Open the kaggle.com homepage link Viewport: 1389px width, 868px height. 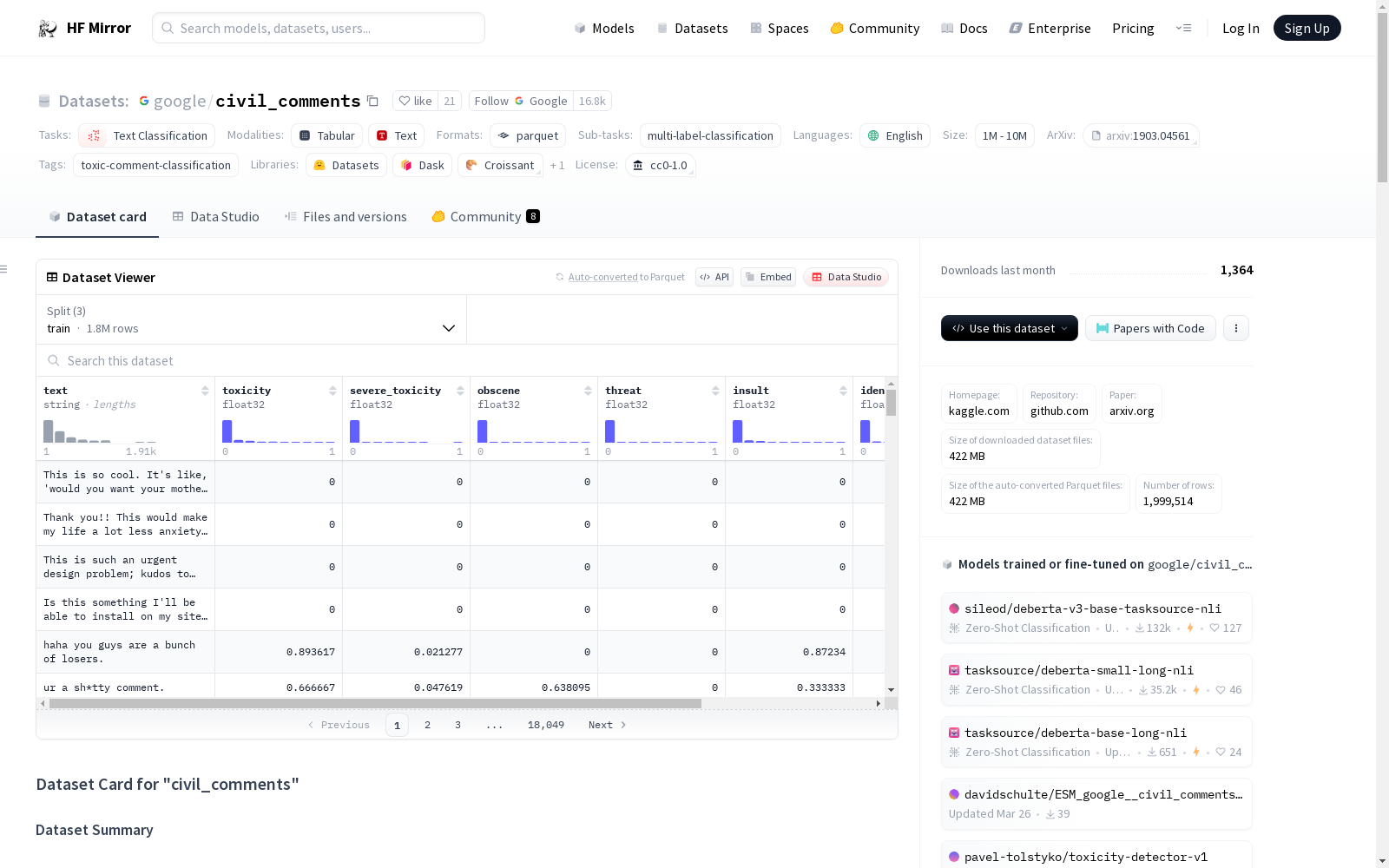979,404
